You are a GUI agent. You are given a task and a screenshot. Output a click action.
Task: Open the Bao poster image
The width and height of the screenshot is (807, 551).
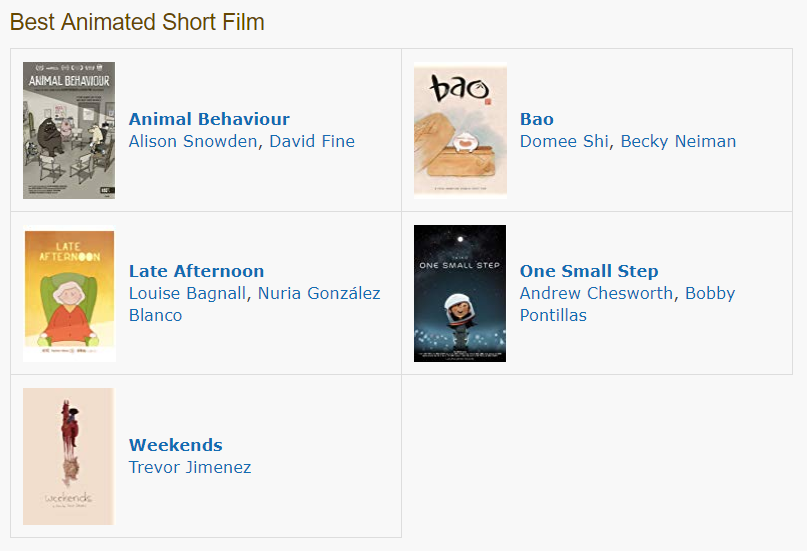pyautogui.click(x=460, y=130)
